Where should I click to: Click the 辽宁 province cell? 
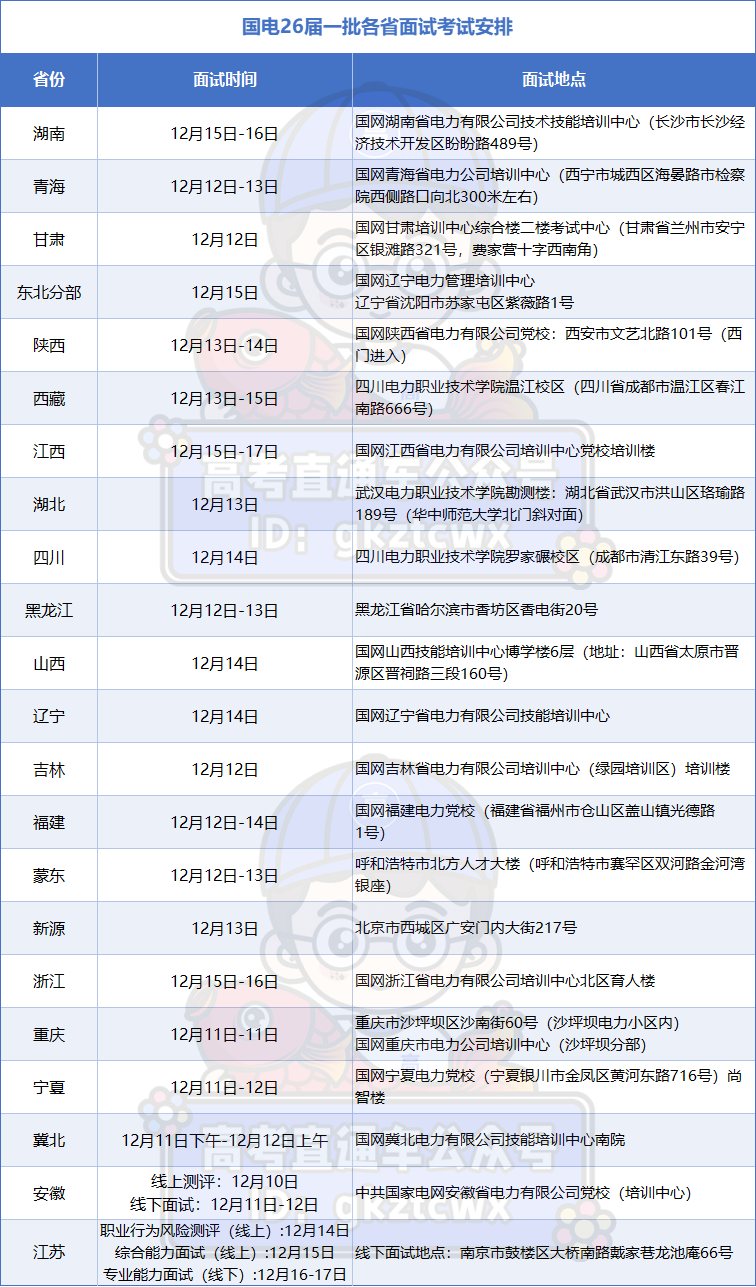(x=49, y=716)
